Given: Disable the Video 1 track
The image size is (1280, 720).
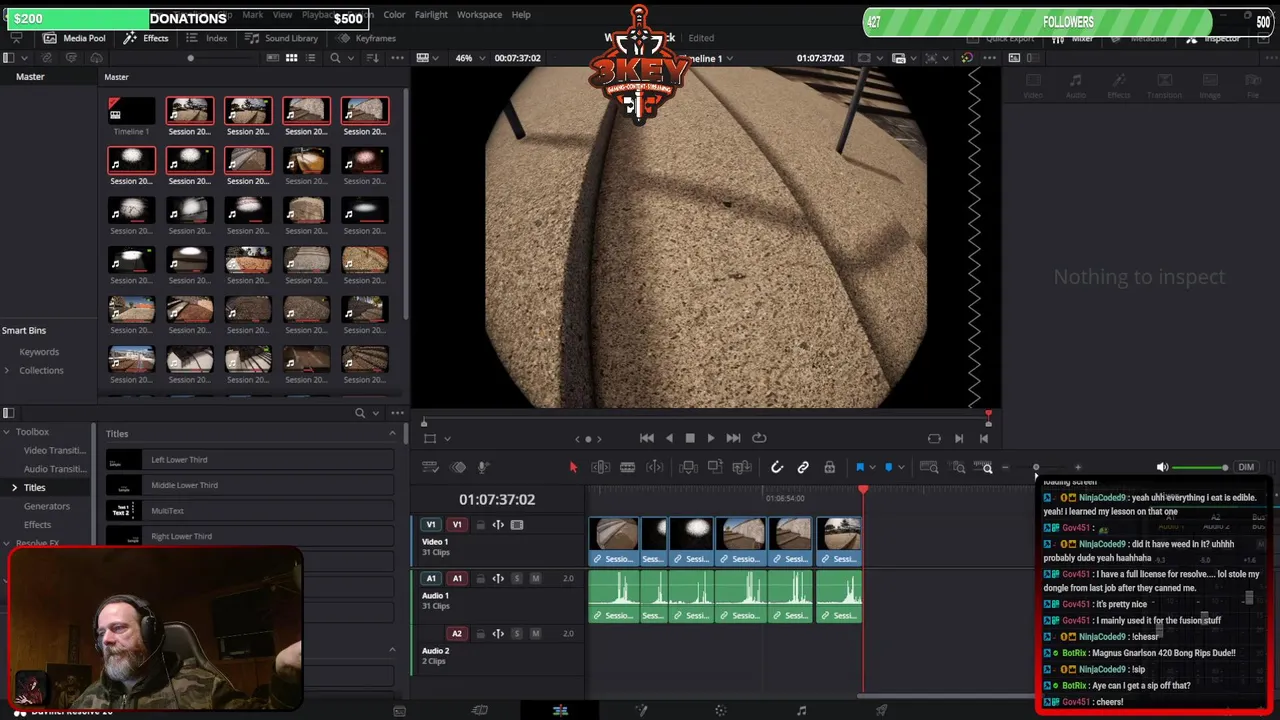Looking at the screenshot, I should [517, 524].
